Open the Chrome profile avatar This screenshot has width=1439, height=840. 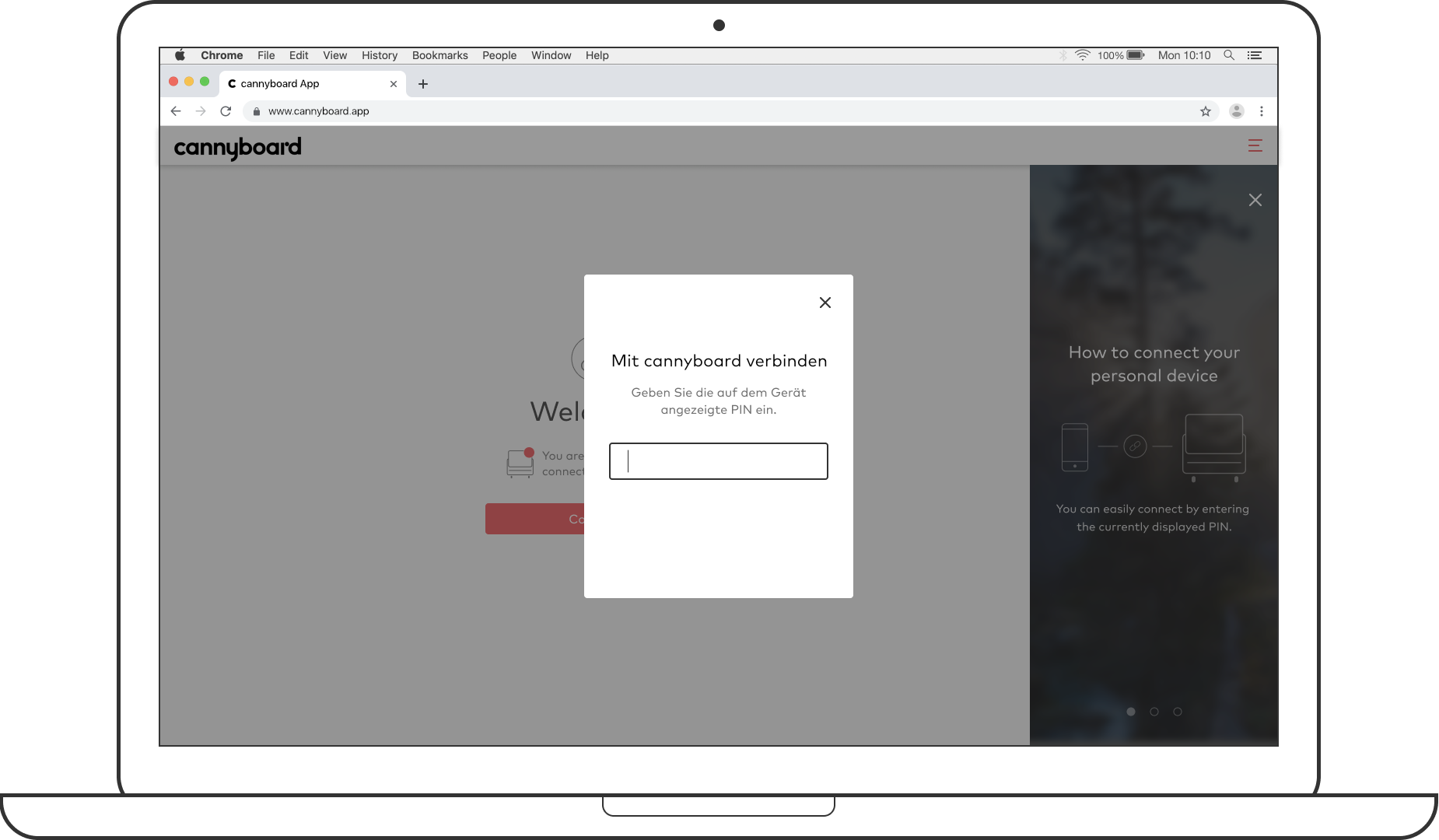click(x=1236, y=111)
